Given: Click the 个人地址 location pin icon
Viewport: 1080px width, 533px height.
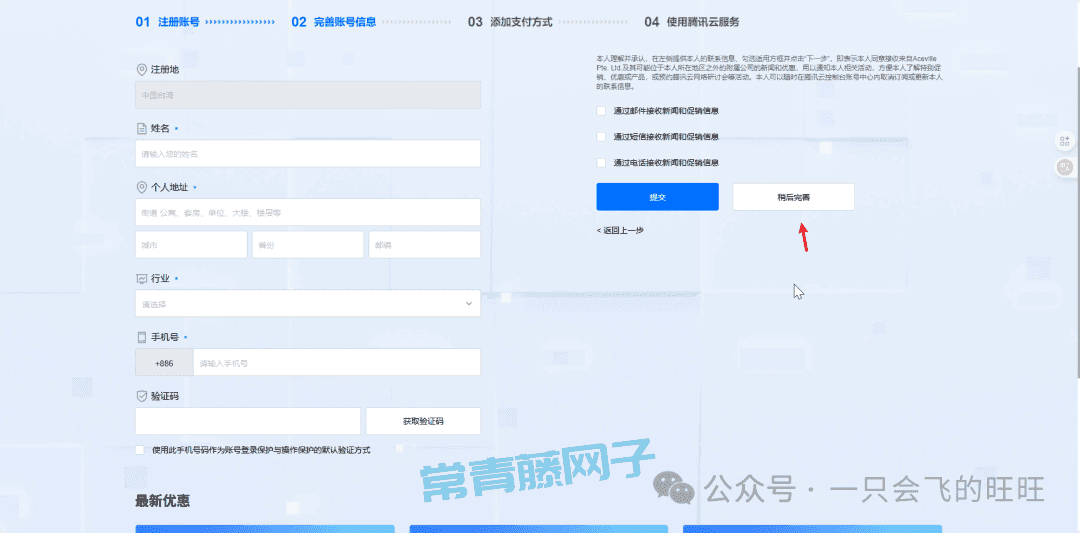Looking at the screenshot, I should click(142, 187).
